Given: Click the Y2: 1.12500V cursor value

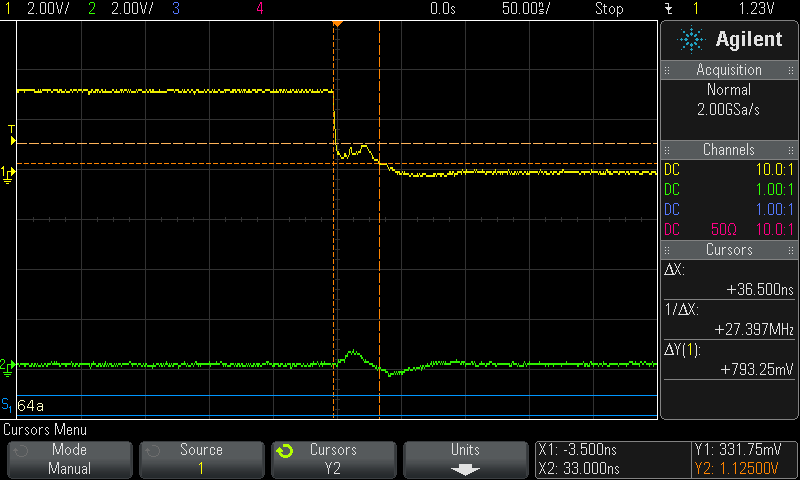Looking at the screenshot, I should (x=737, y=469).
